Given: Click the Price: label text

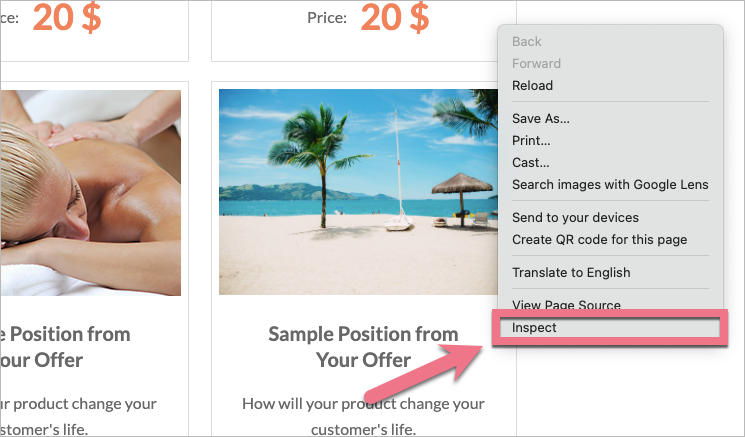Looking at the screenshot, I should [x=327, y=18].
